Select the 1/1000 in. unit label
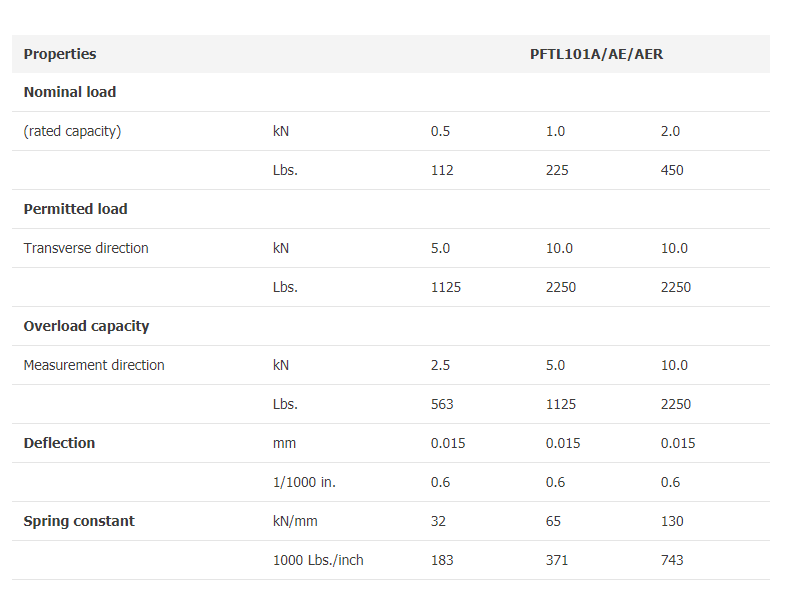The image size is (812, 599). point(304,482)
